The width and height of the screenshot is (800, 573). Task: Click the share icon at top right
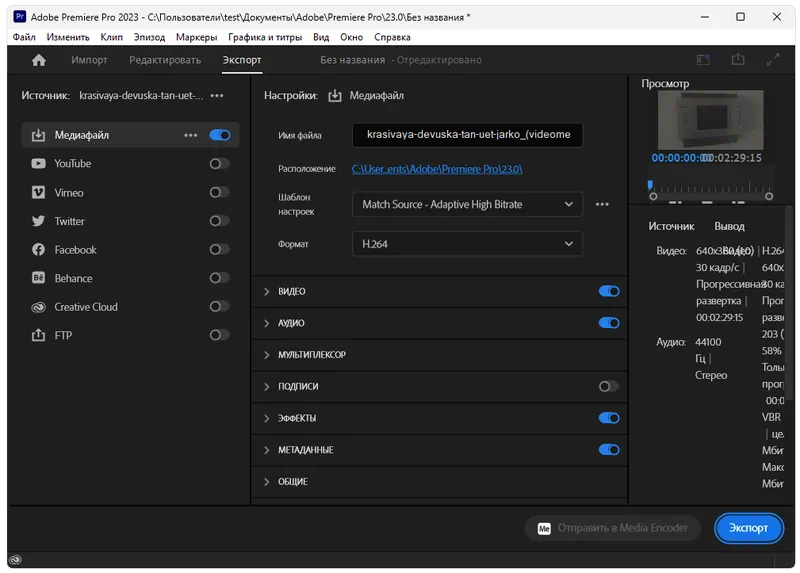[738, 60]
